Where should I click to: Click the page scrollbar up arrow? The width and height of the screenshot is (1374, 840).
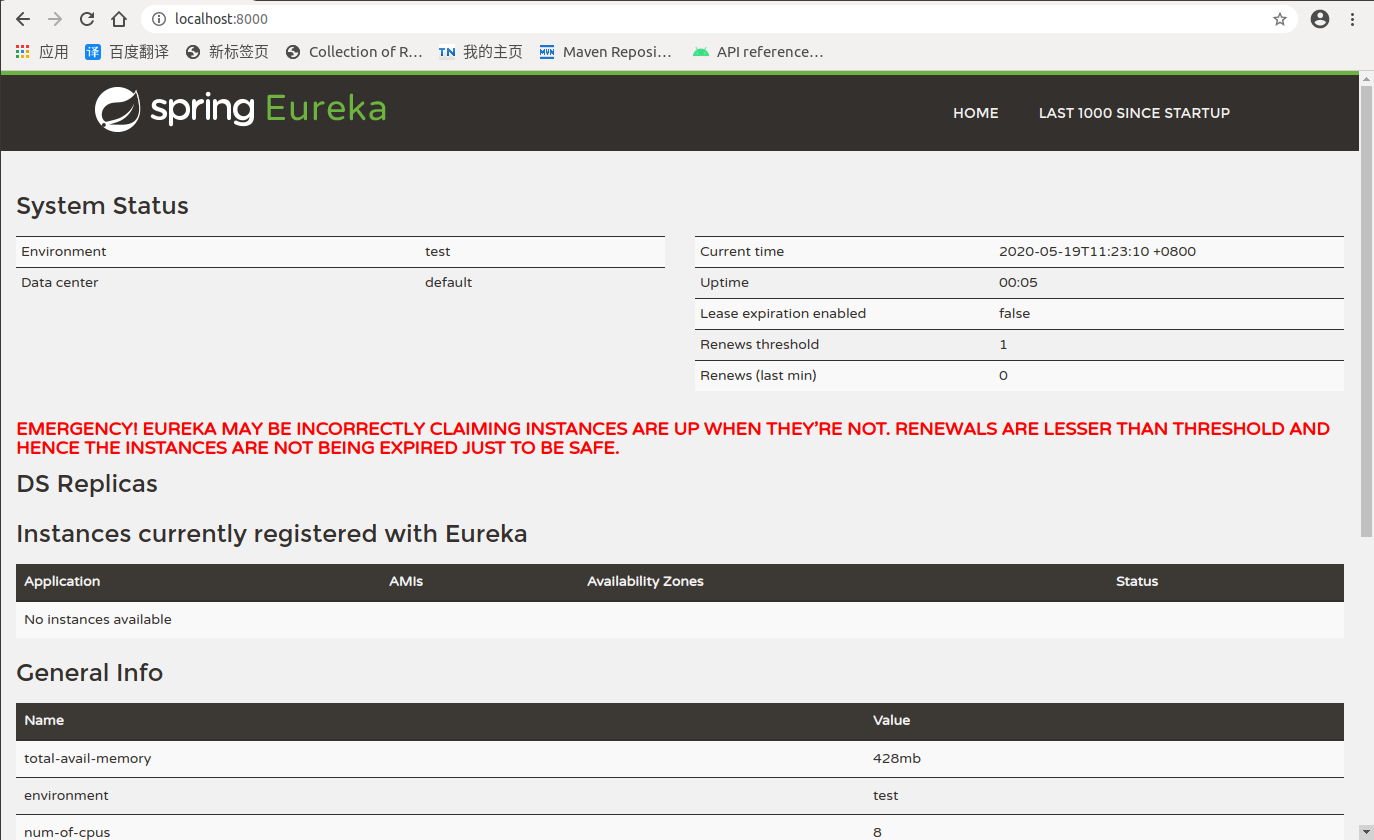click(1366, 79)
